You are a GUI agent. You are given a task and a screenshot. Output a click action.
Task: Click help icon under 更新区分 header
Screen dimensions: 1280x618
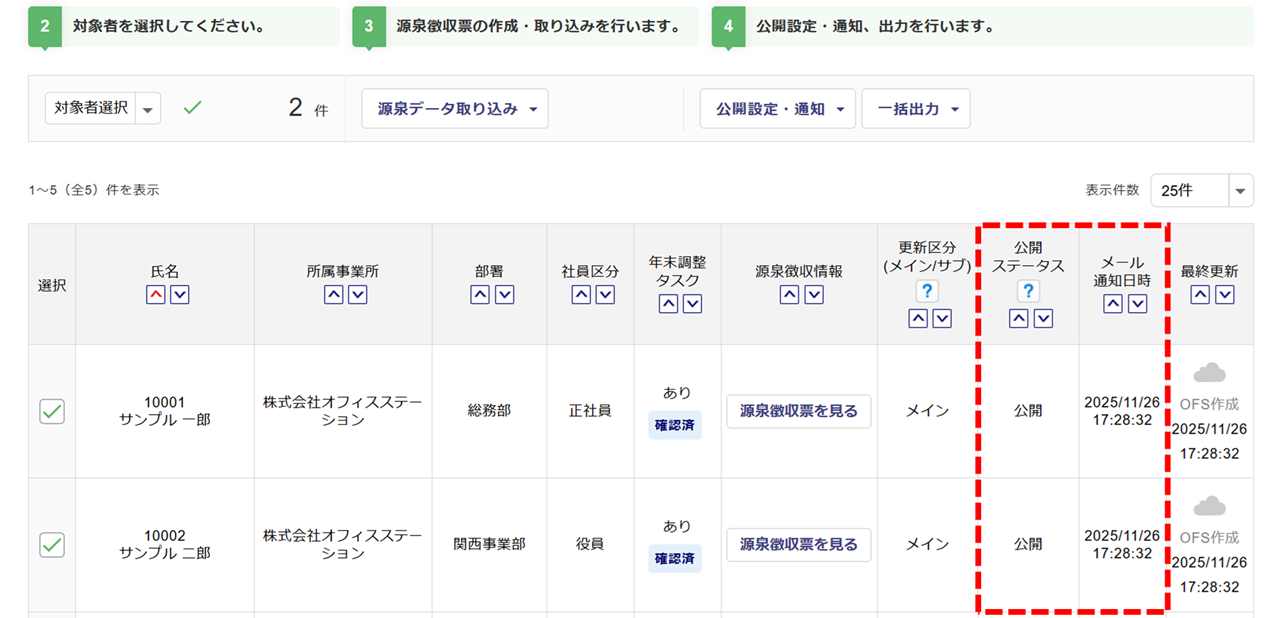pos(927,291)
